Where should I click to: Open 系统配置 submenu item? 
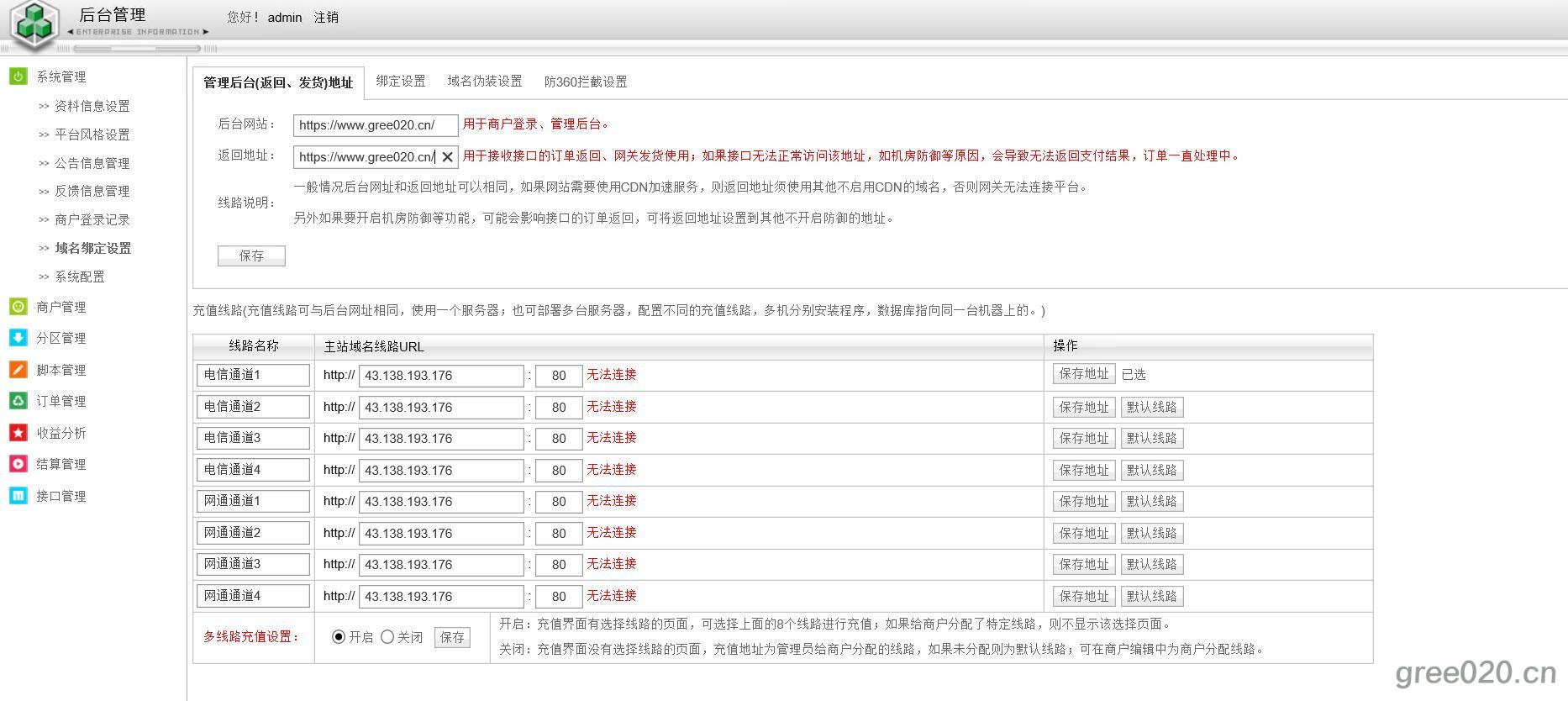[80, 277]
